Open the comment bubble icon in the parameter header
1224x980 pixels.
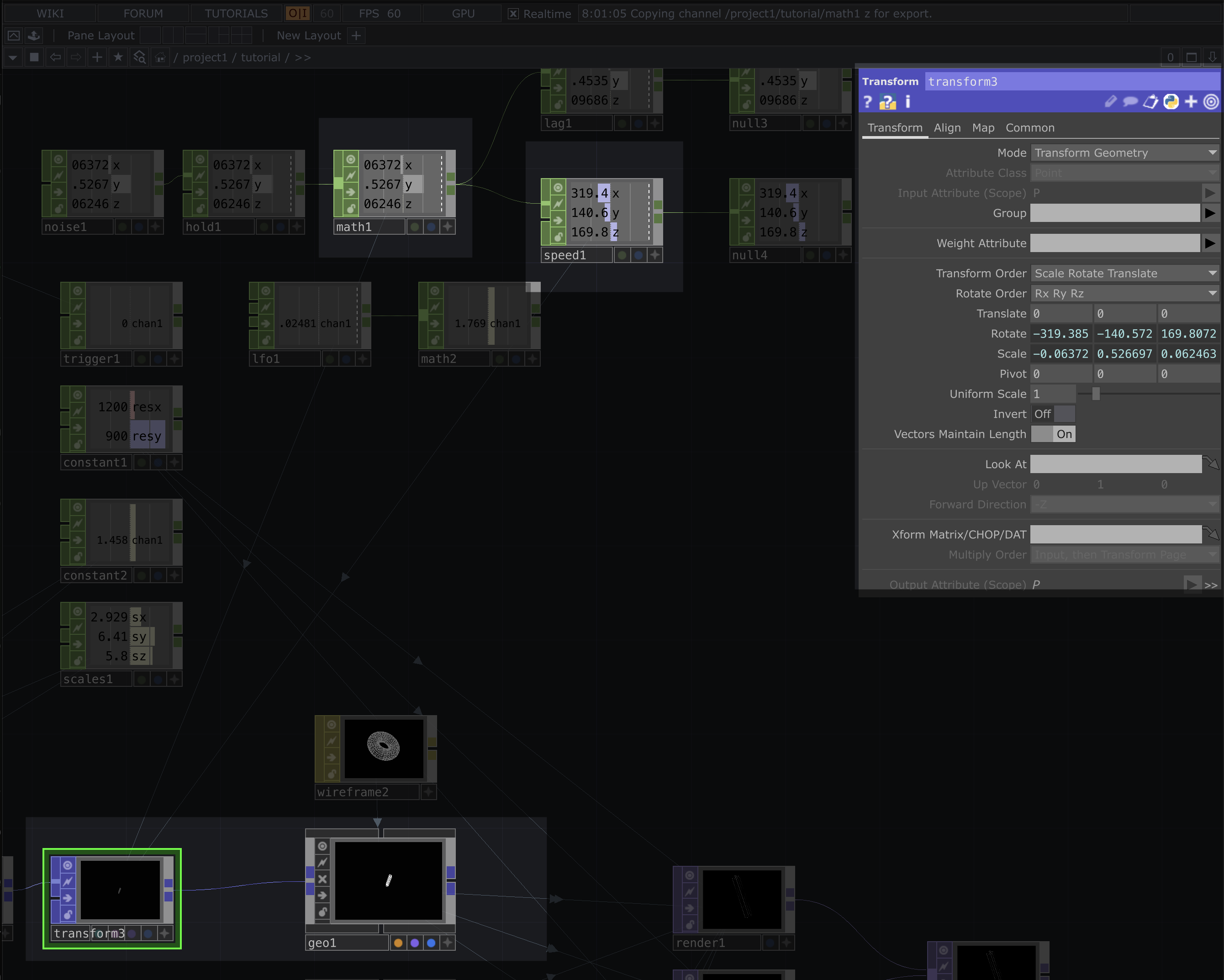[x=1130, y=102]
